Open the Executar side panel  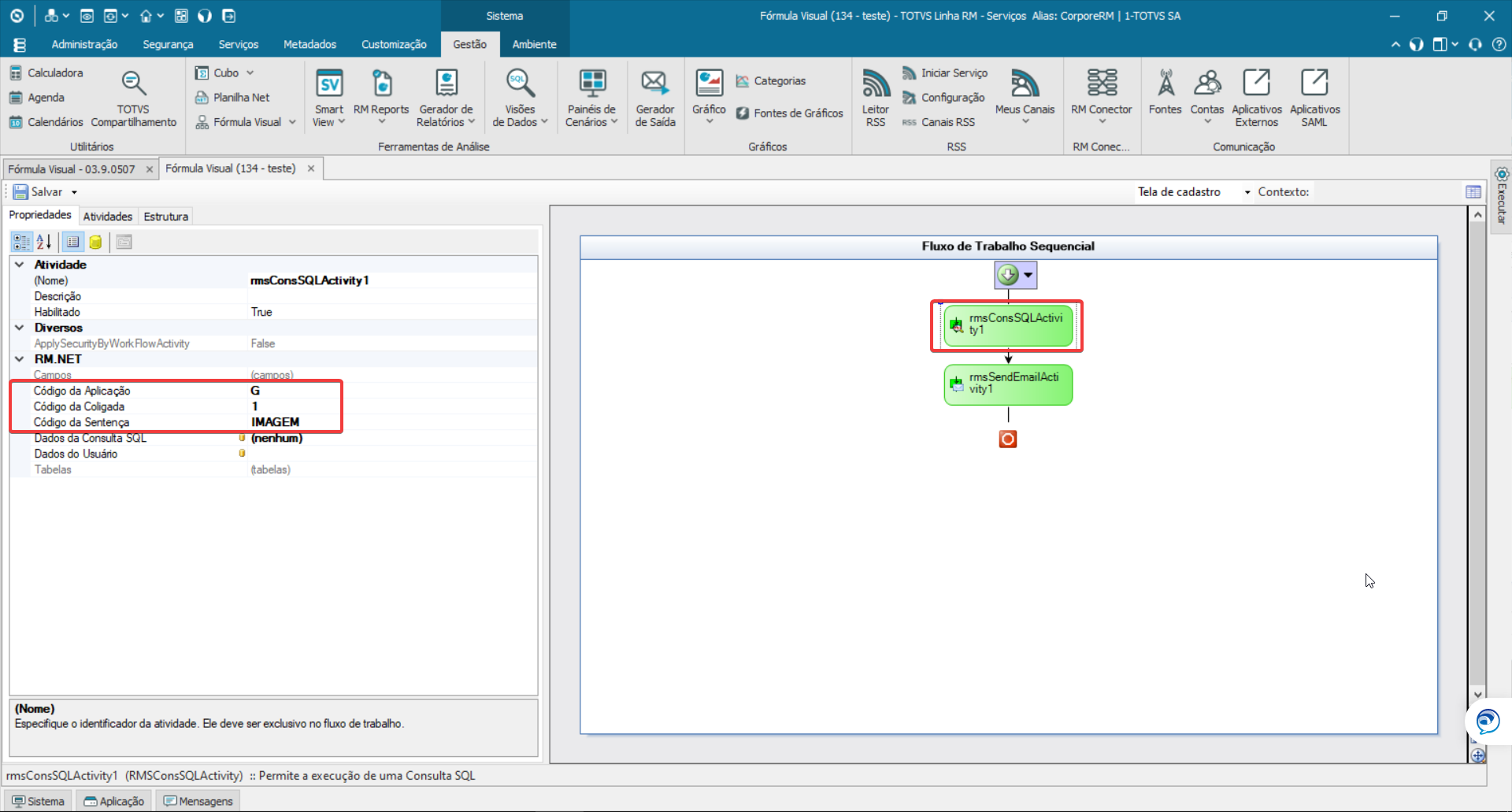(x=1501, y=197)
